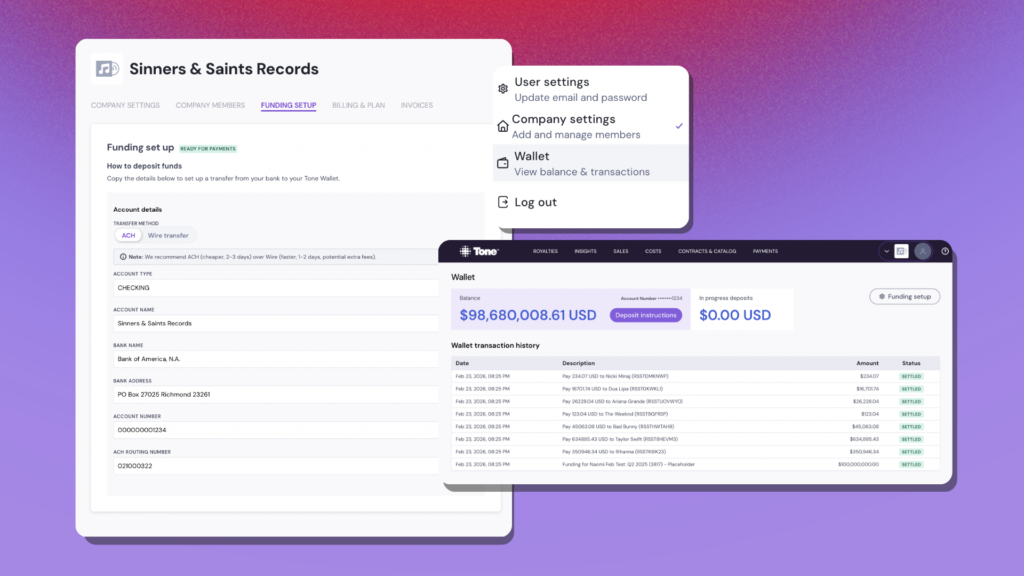Click the $100,000,000.00 amount cell
The height and width of the screenshot is (576, 1024).
coord(858,464)
